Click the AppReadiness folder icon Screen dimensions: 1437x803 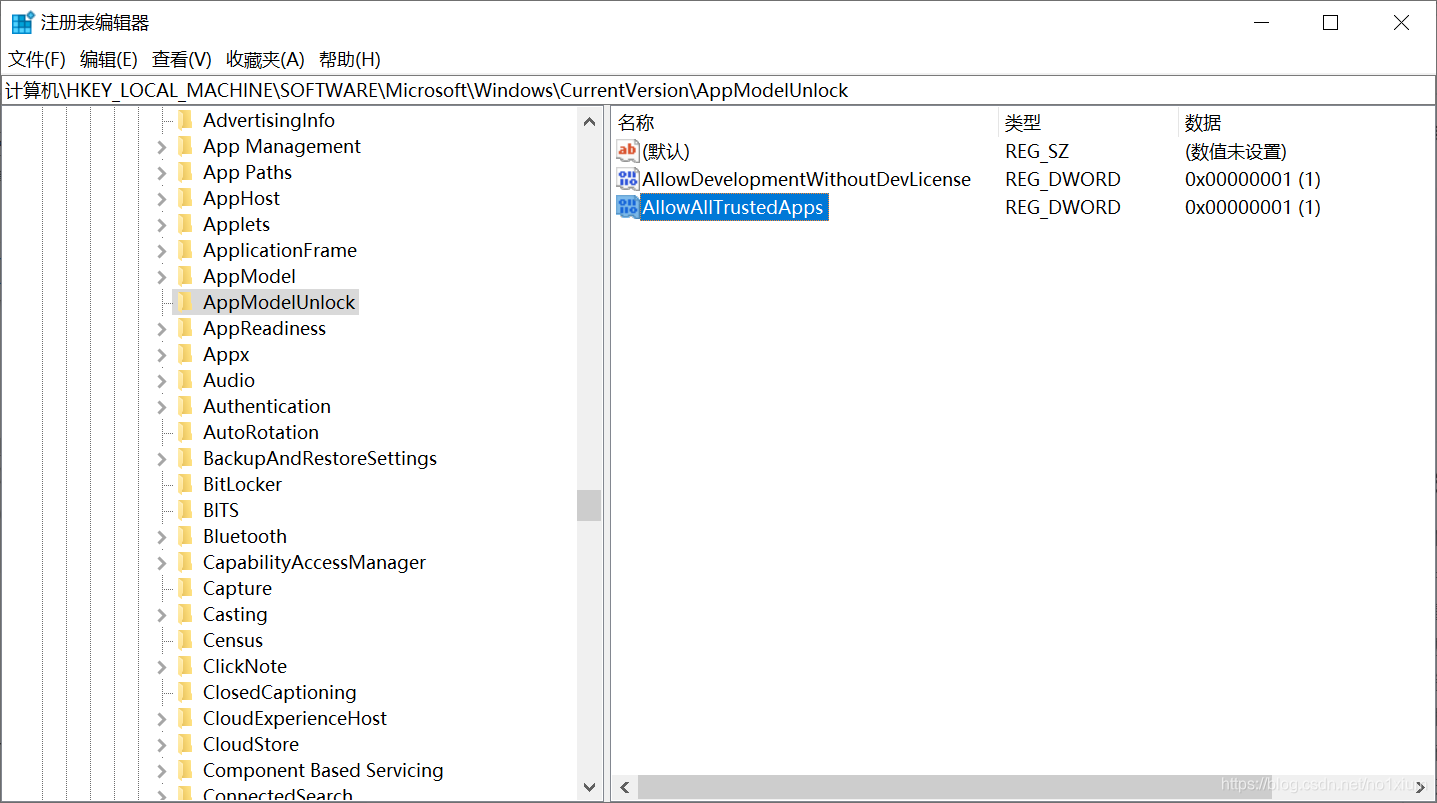tap(185, 328)
